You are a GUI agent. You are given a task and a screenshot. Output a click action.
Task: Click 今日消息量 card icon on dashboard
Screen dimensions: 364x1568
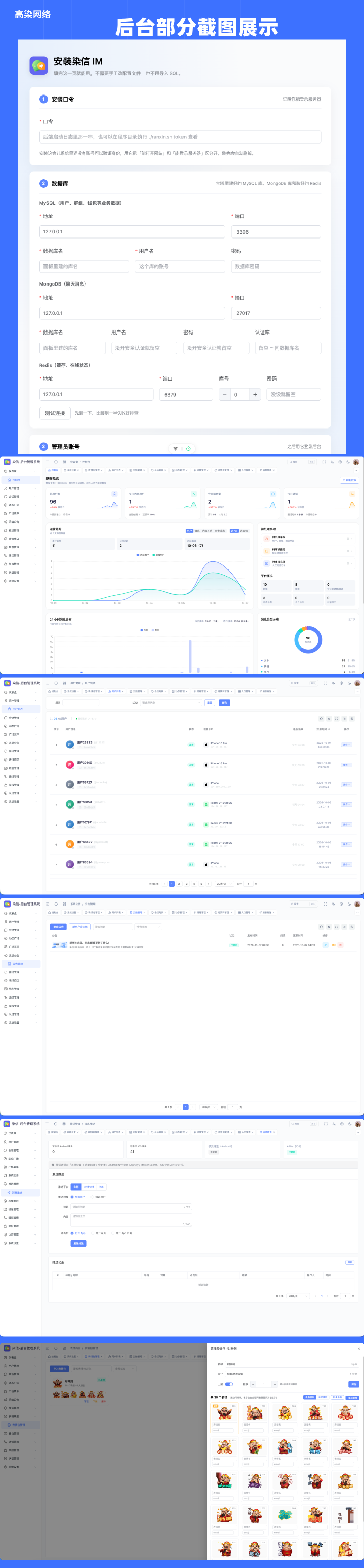(x=272, y=494)
